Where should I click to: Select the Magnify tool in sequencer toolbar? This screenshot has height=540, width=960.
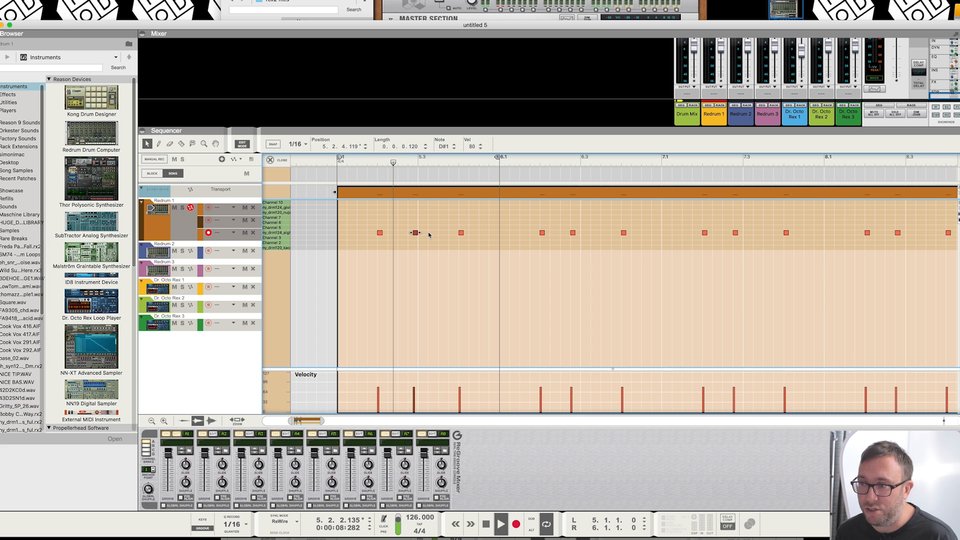204,144
